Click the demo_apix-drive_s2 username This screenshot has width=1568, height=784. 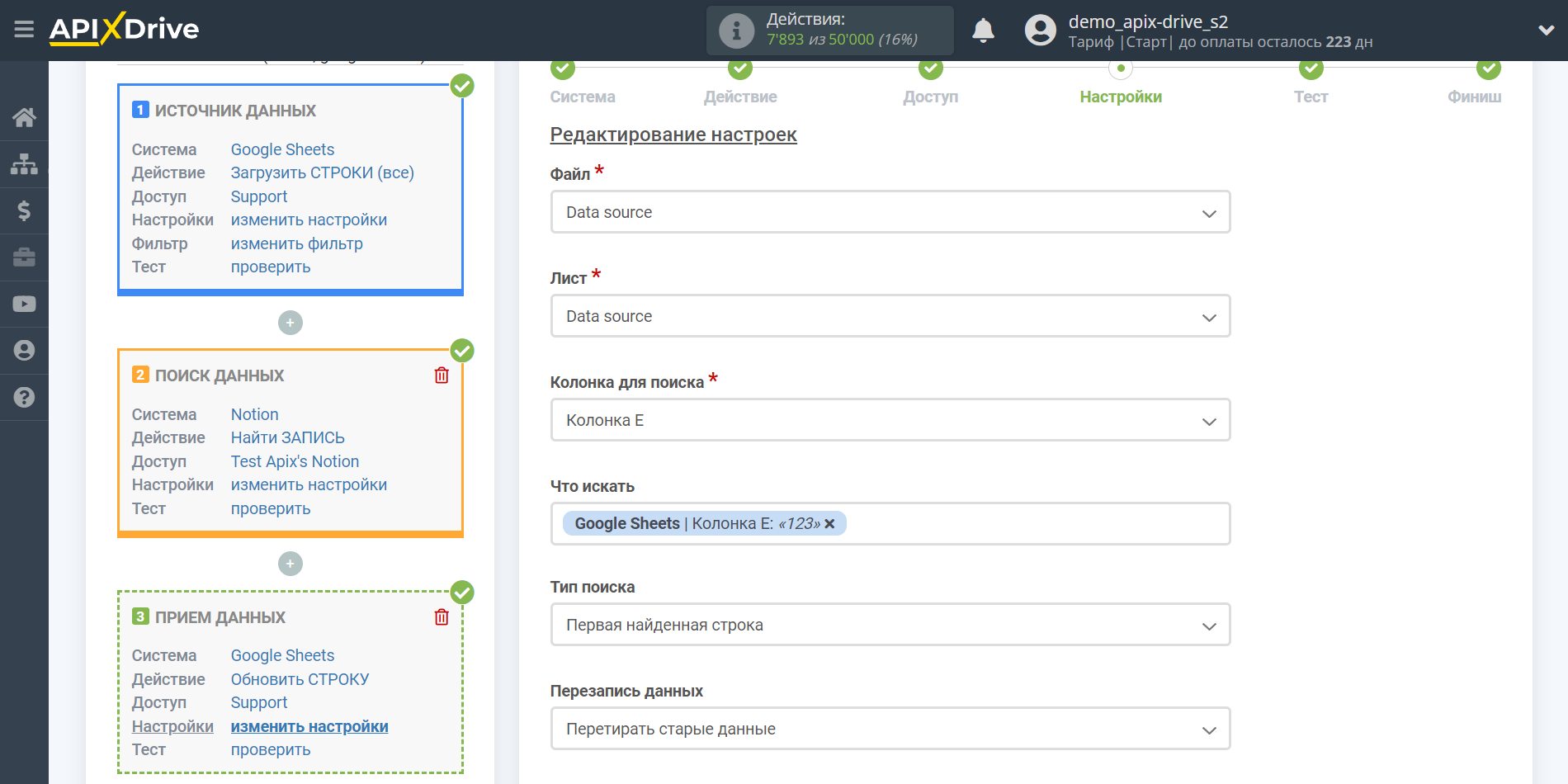[1148, 21]
